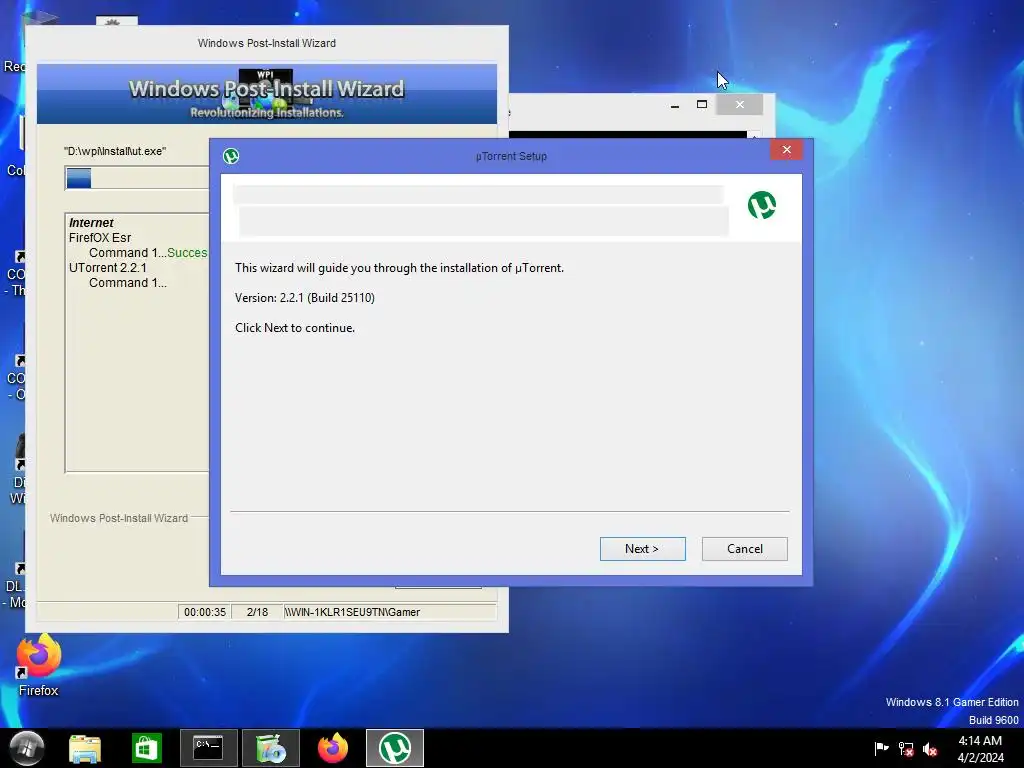Click the Windows Post-Install Wizard window title
Screen dimensions: 1024x768
click(266, 43)
